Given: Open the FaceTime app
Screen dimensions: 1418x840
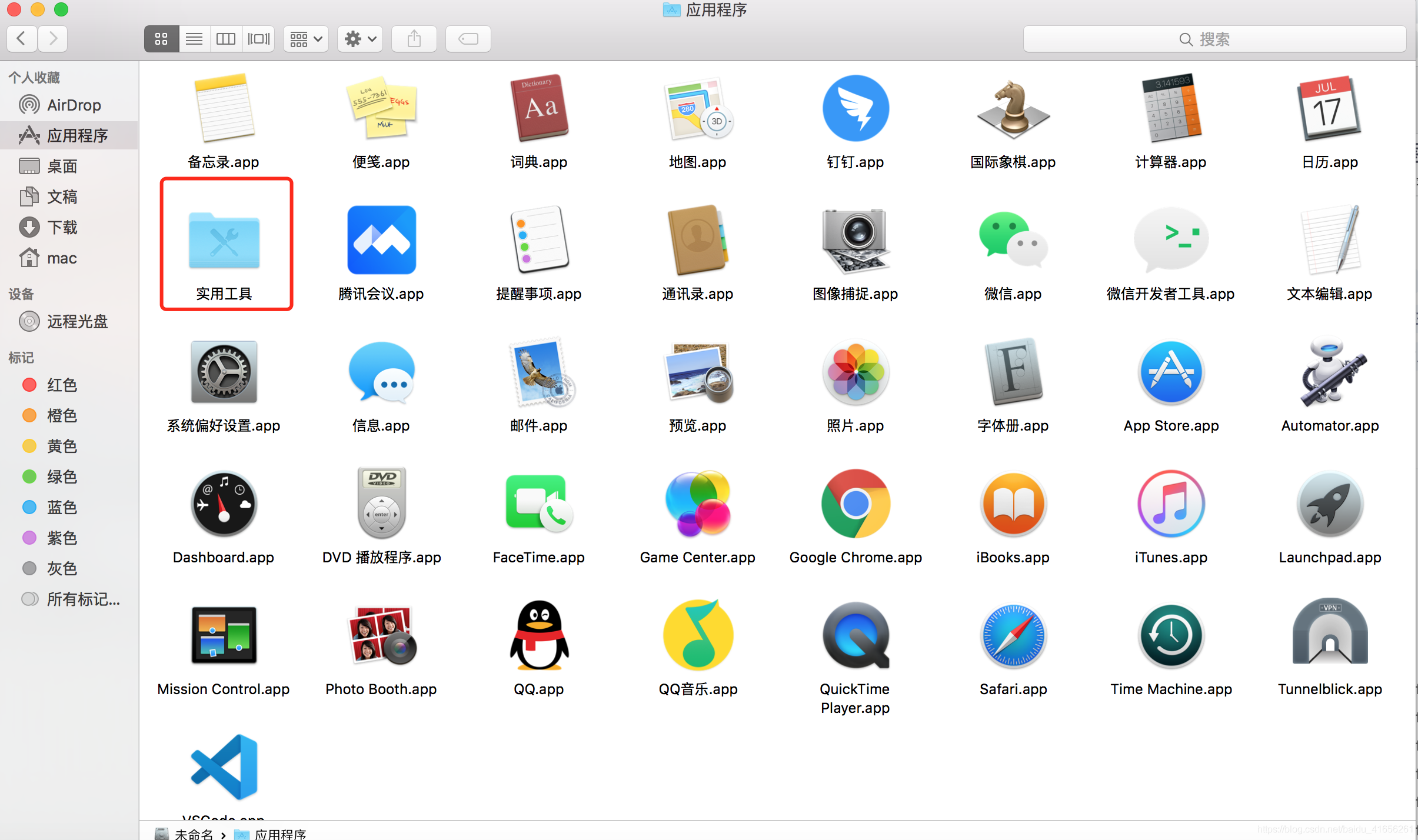Looking at the screenshot, I should (539, 504).
